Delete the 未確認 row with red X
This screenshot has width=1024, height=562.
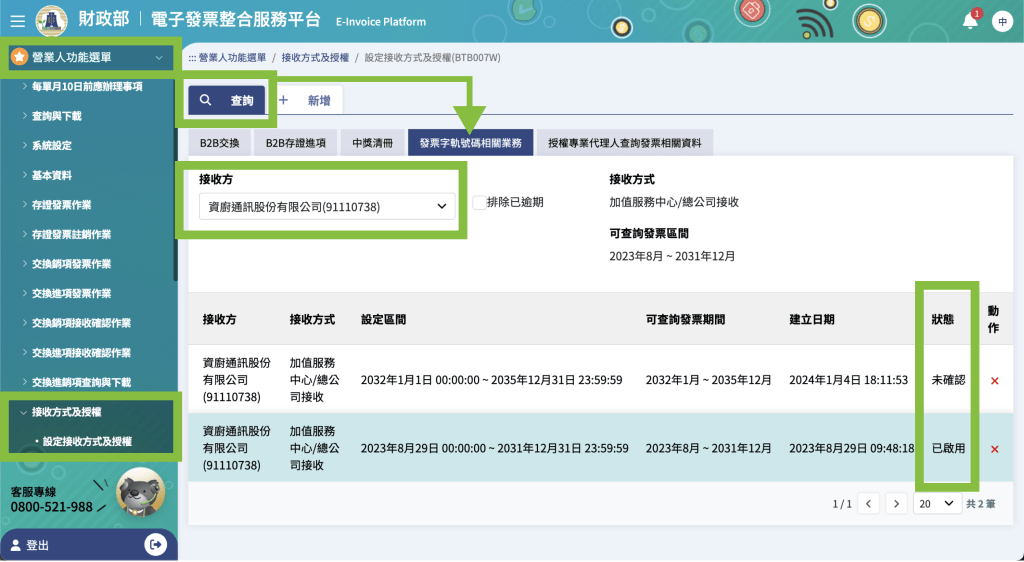tap(994, 381)
